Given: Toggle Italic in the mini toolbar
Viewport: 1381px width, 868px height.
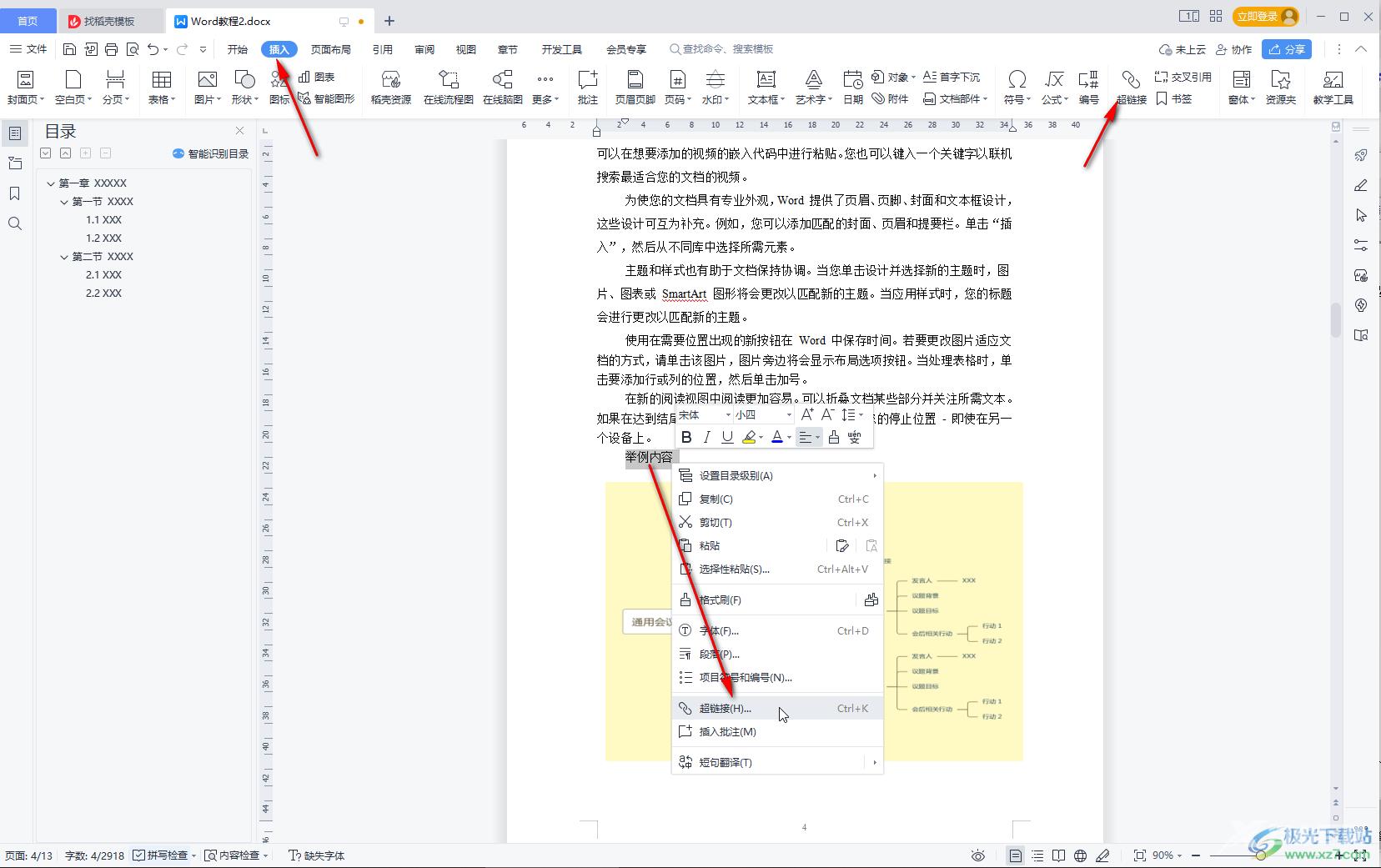Looking at the screenshot, I should 706,437.
